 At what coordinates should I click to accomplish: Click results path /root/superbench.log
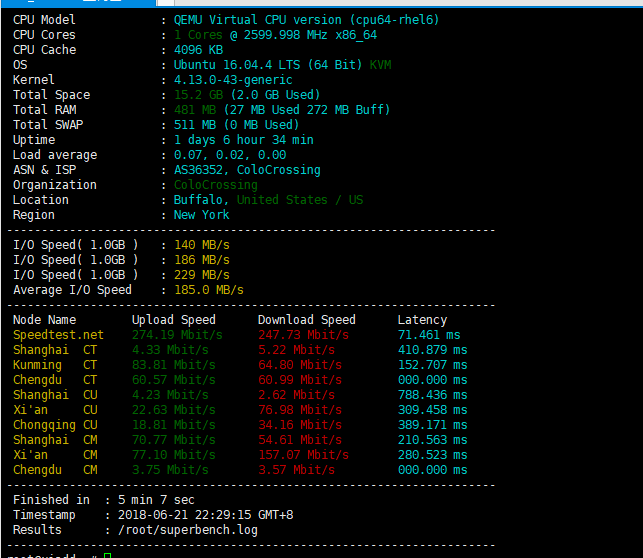click(188, 530)
